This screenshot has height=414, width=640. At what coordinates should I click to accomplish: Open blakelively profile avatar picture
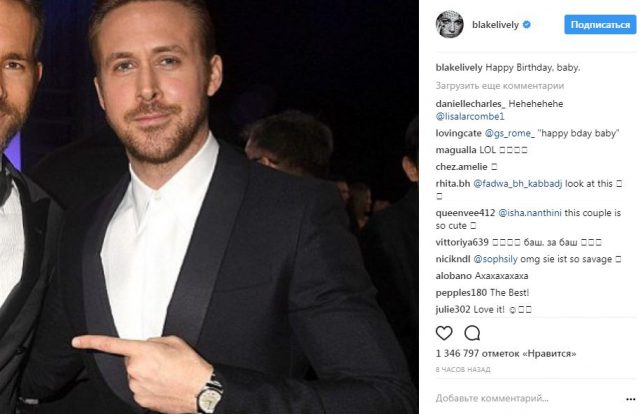pyautogui.click(x=448, y=23)
